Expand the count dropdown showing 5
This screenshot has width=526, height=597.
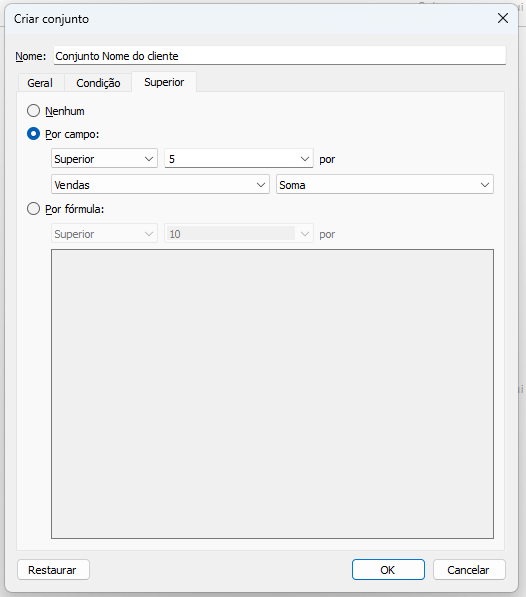coord(239,158)
